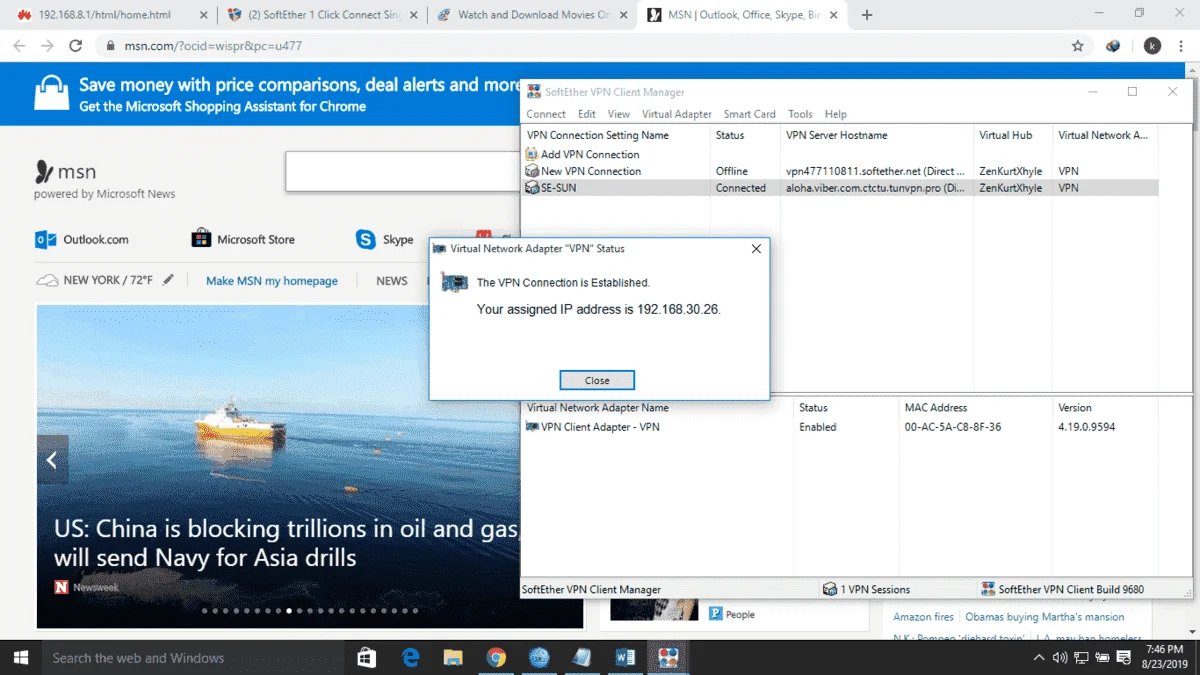Image resolution: width=1200 pixels, height=675 pixels.
Task: Open the NEWS section on MSN
Action: (x=392, y=281)
